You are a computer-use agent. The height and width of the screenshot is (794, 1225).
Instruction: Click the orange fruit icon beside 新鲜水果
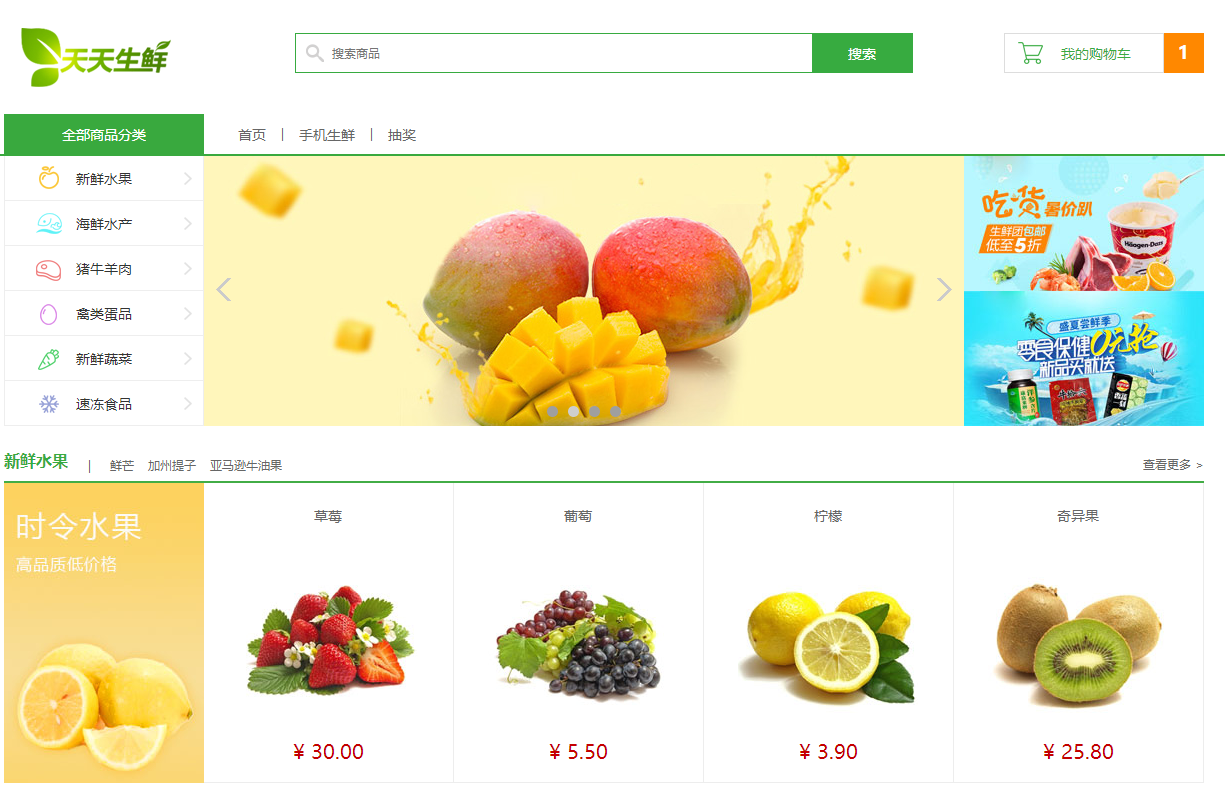point(49,178)
